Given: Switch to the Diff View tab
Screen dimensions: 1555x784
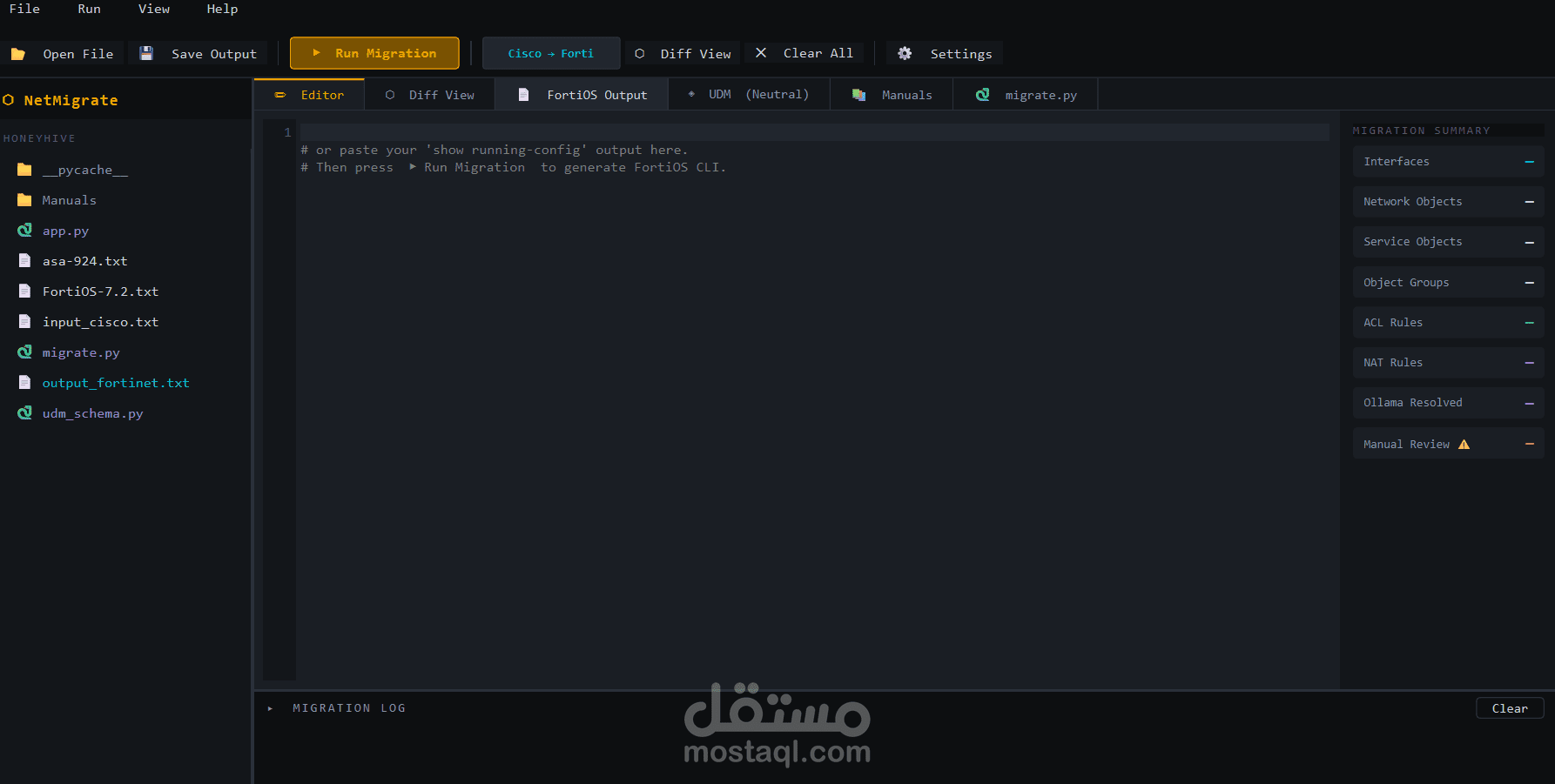Looking at the screenshot, I should pyautogui.click(x=430, y=95).
